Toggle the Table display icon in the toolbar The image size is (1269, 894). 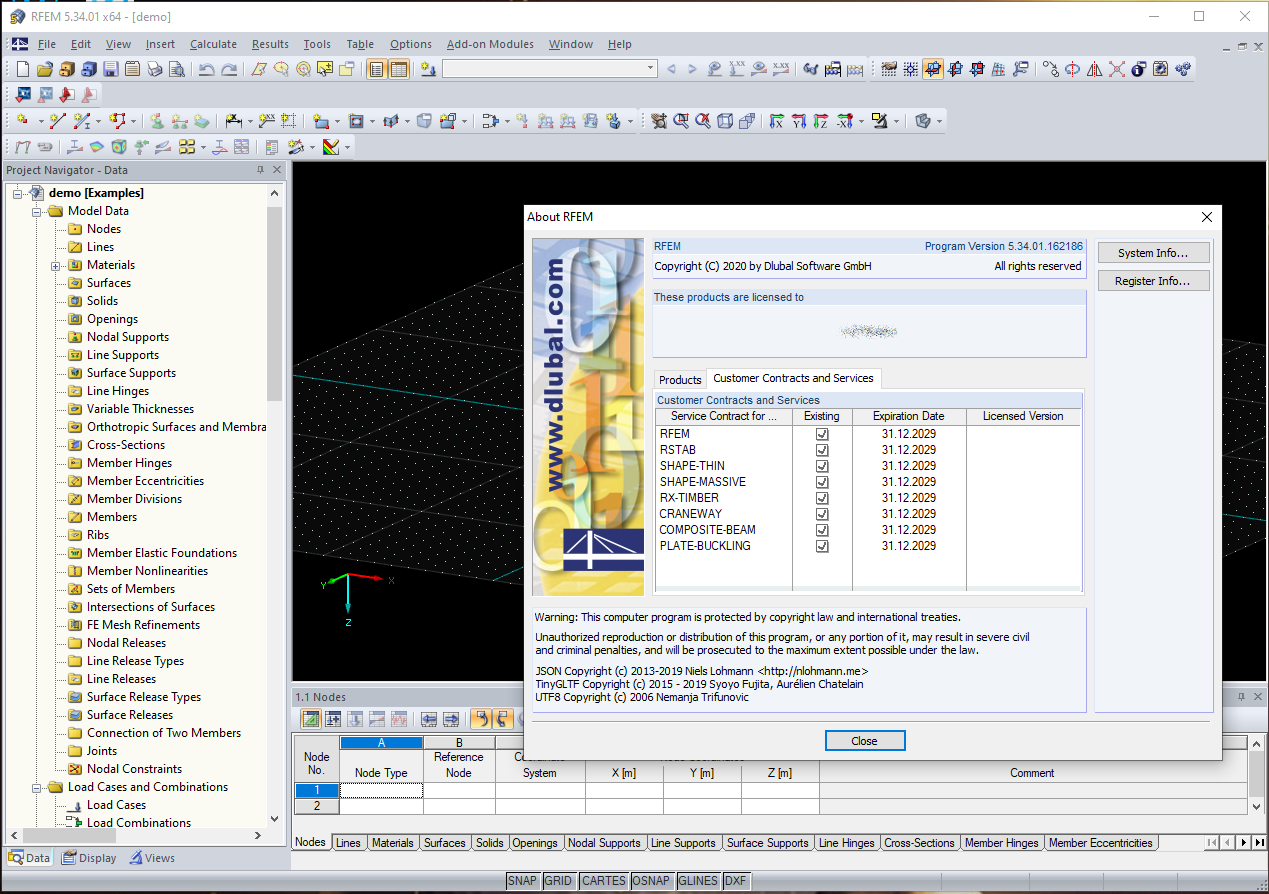click(x=399, y=69)
